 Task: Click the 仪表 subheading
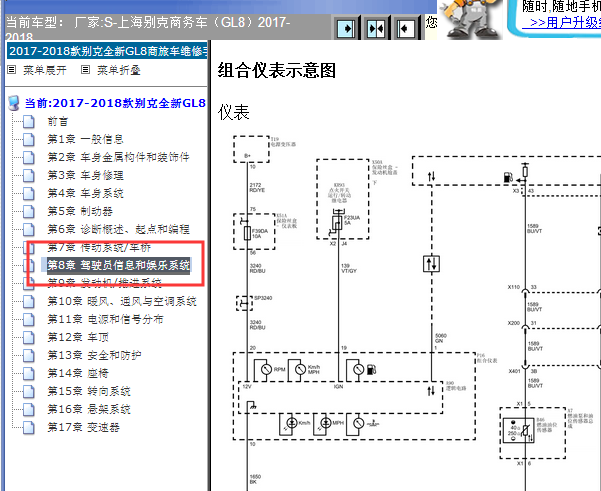[x=234, y=112]
